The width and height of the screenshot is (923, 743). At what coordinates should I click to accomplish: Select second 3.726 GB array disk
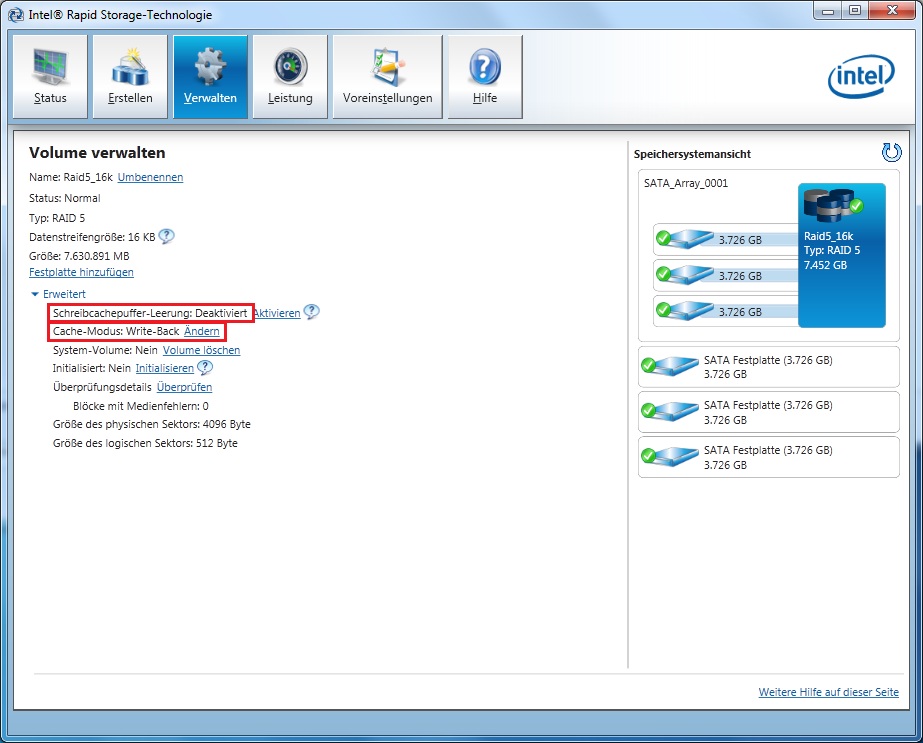pyautogui.click(x=726, y=276)
